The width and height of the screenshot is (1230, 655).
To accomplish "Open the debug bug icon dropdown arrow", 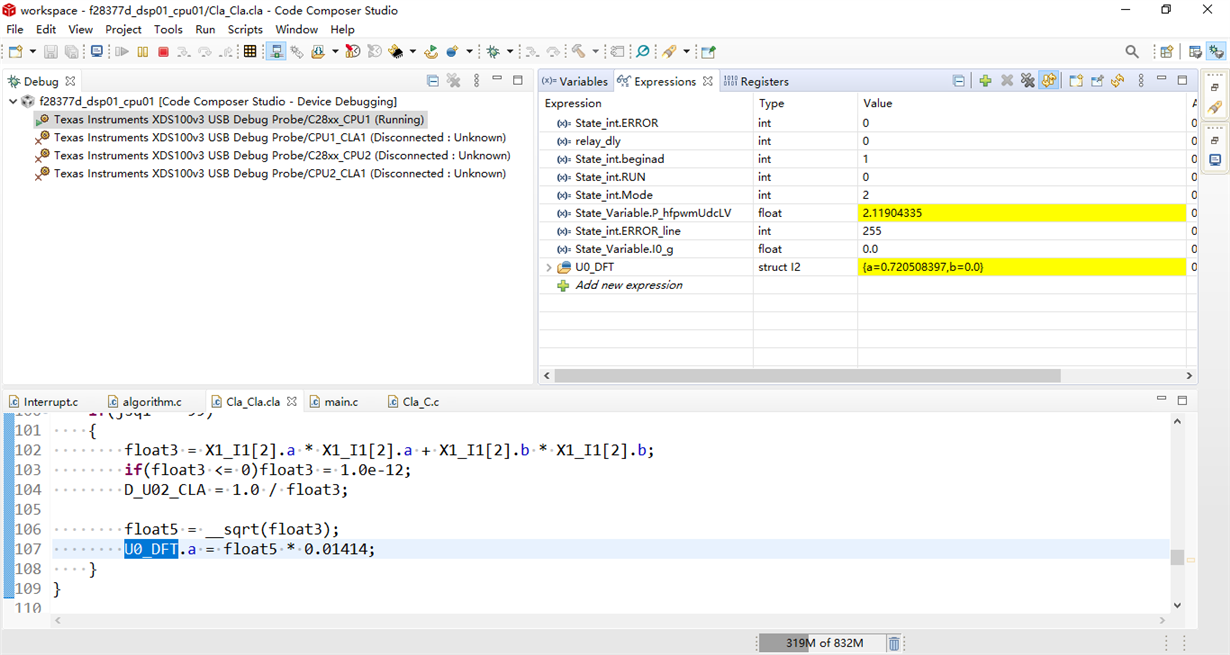I will coord(510,52).
